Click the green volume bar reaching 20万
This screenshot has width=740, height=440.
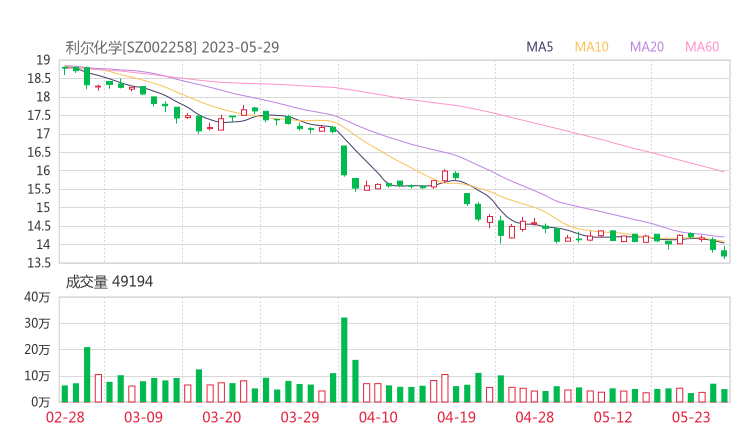click(87, 375)
